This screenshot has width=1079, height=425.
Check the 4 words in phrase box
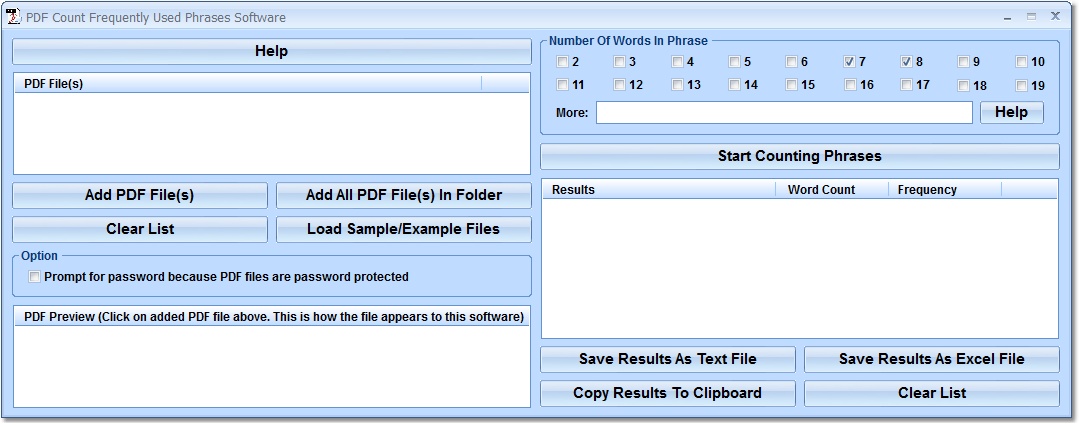tap(678, 62)
